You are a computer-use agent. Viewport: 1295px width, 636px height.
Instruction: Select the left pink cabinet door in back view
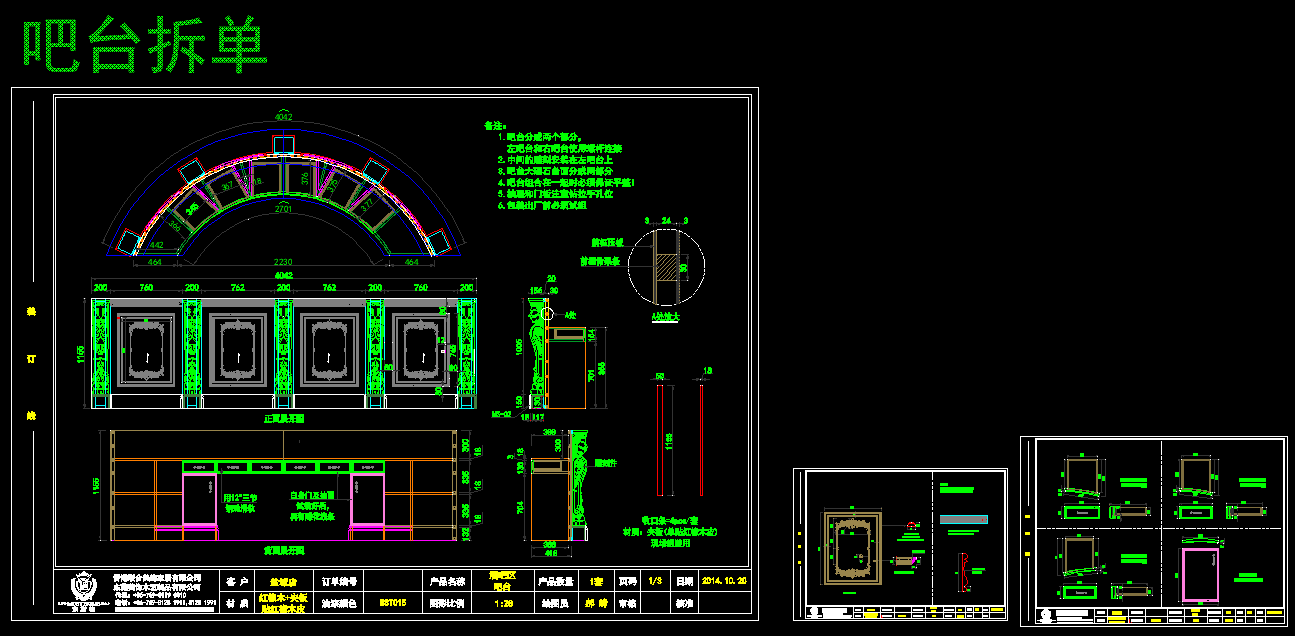(199, 499)
